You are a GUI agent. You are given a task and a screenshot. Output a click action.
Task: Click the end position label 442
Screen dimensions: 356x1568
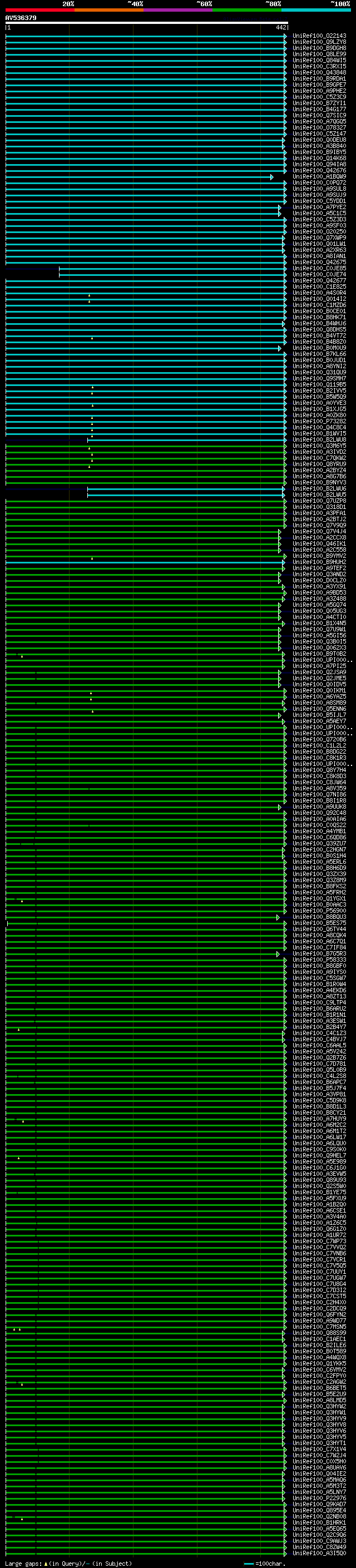pos(280,27)
